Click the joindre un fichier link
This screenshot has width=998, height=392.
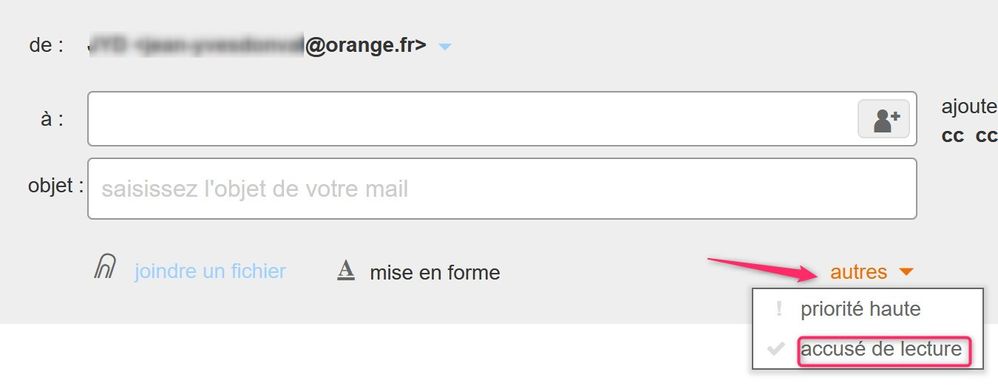210,272
